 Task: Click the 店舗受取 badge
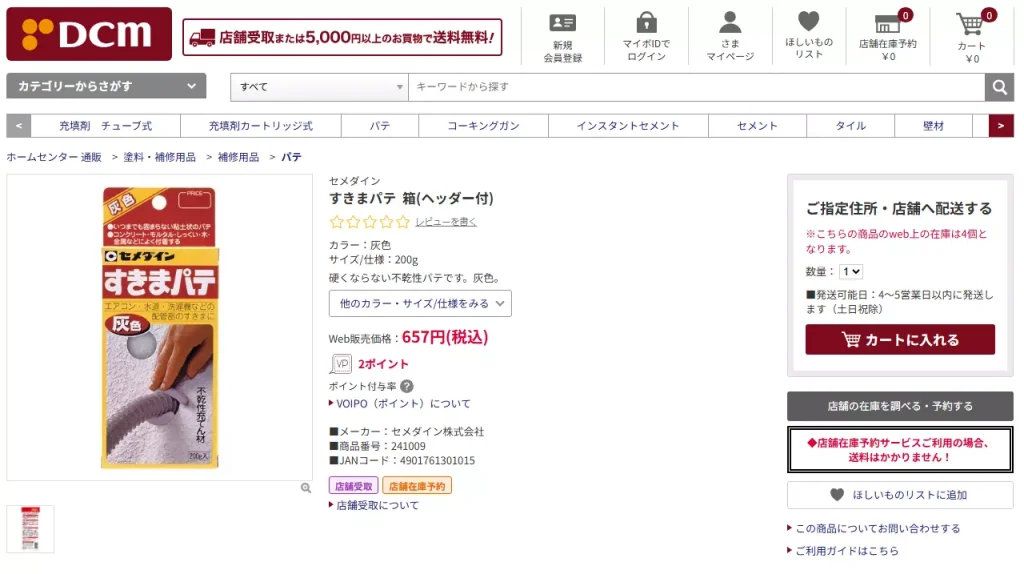point(353,486)
